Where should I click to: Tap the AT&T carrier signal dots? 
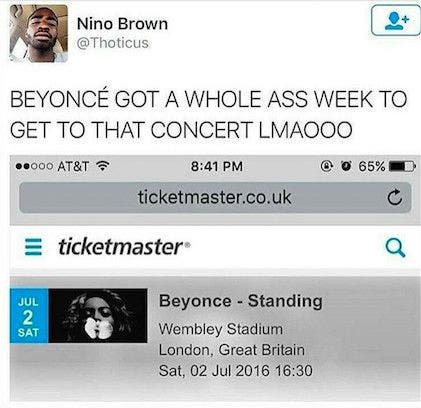pyautogui.click(x=34, y=166)
